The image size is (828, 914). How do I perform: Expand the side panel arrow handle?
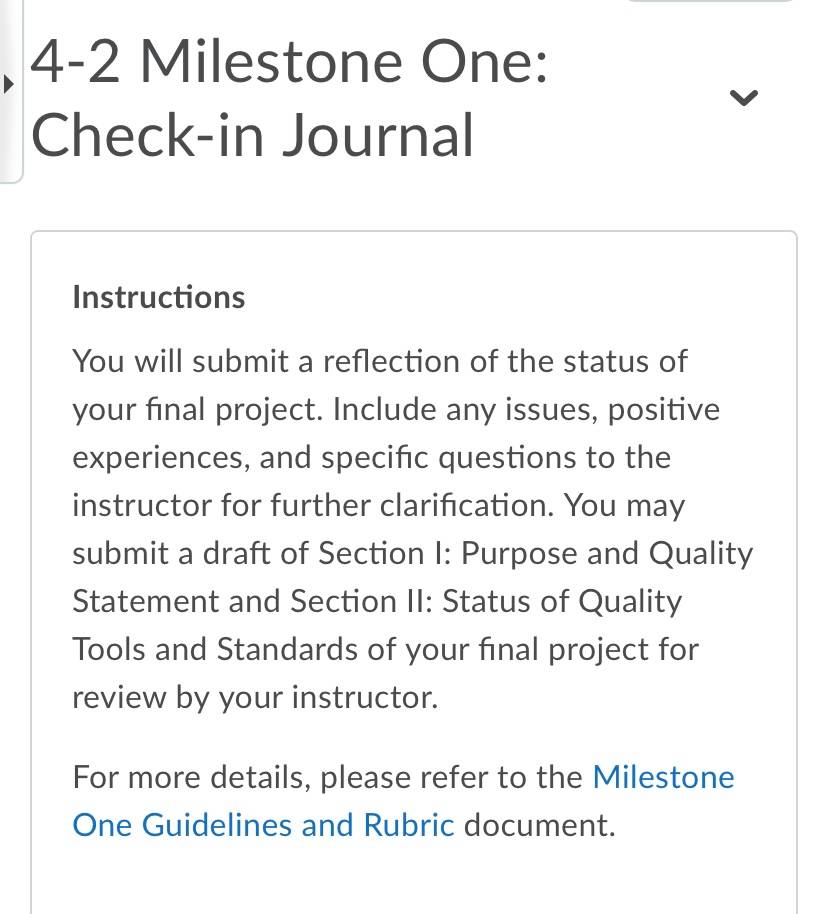(x=8, y=85)
